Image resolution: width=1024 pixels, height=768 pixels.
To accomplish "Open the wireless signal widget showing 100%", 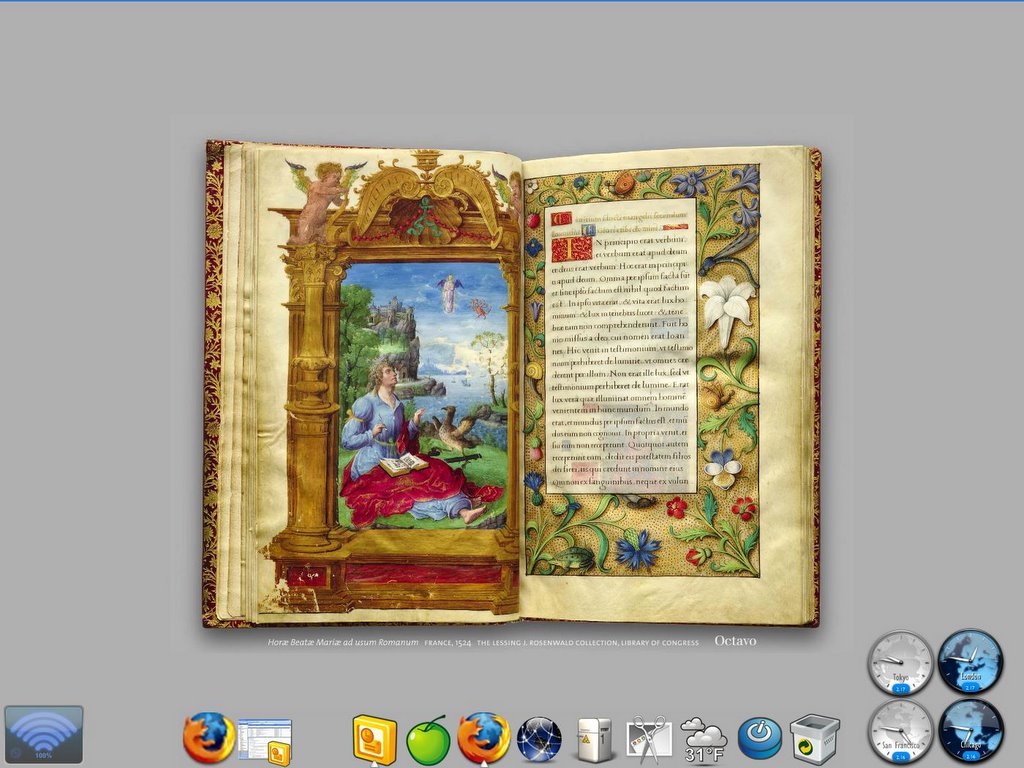I will point(44,734).
